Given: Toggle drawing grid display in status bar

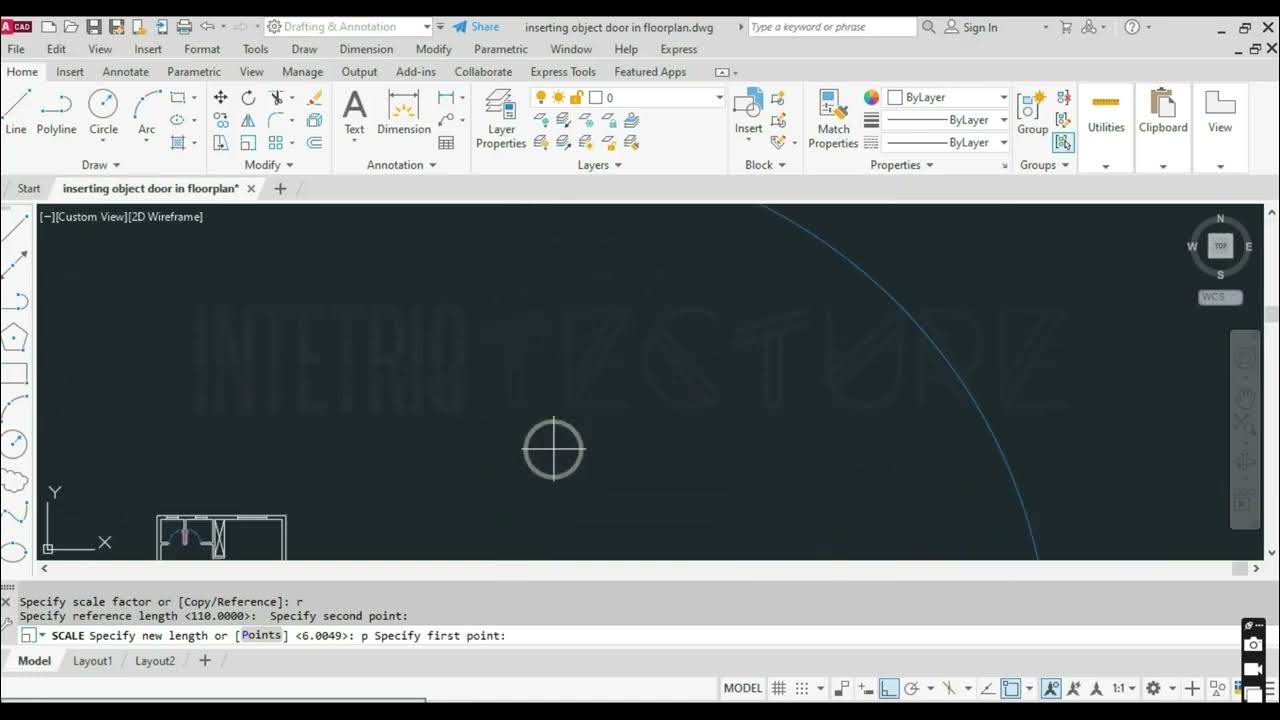Looking at the screenshot, I should (x=779, y=688).
